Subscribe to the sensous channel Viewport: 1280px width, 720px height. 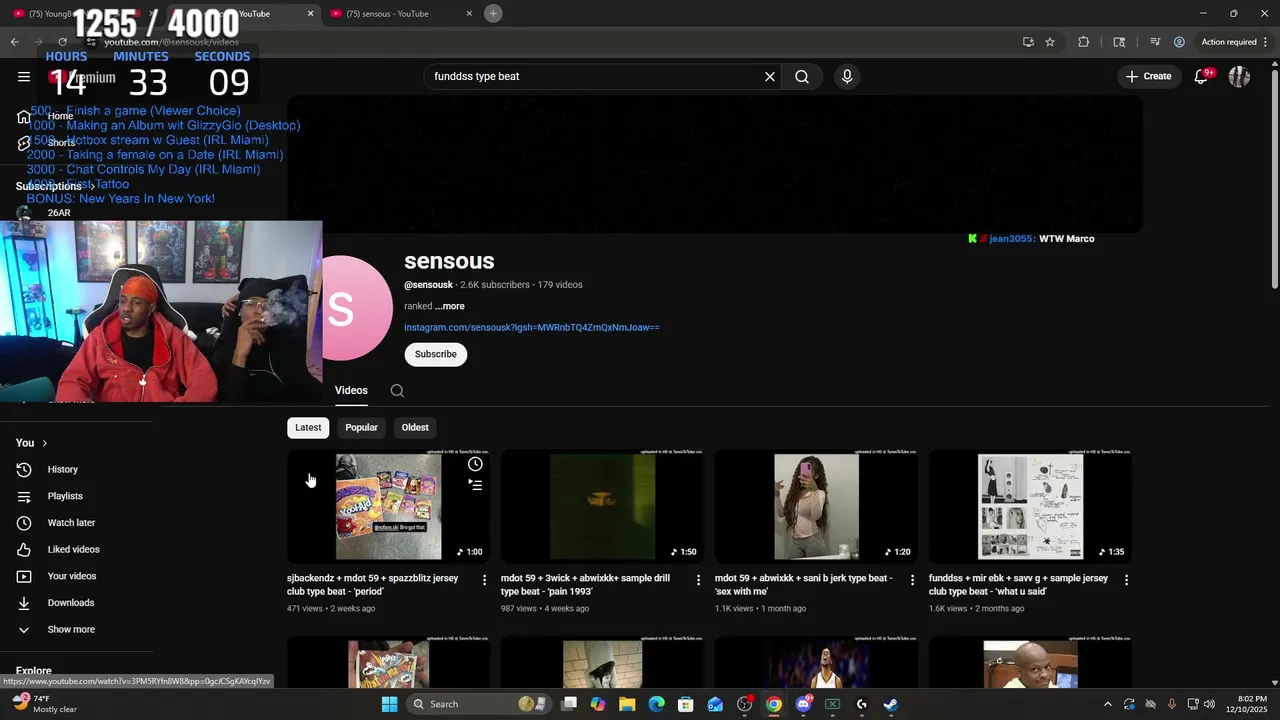coord(435,354)
